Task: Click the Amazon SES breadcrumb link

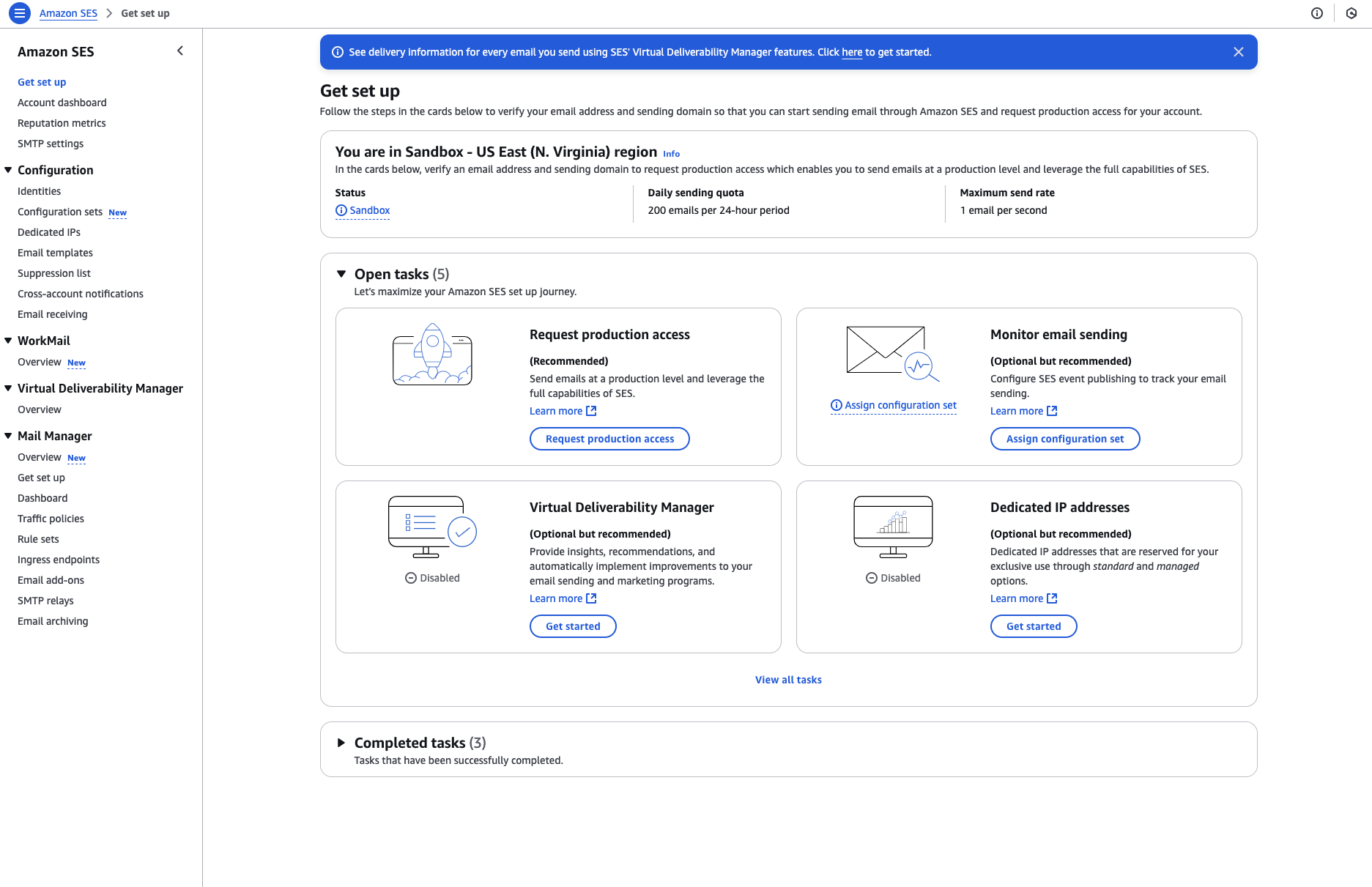Action: (x=68, y=13)
